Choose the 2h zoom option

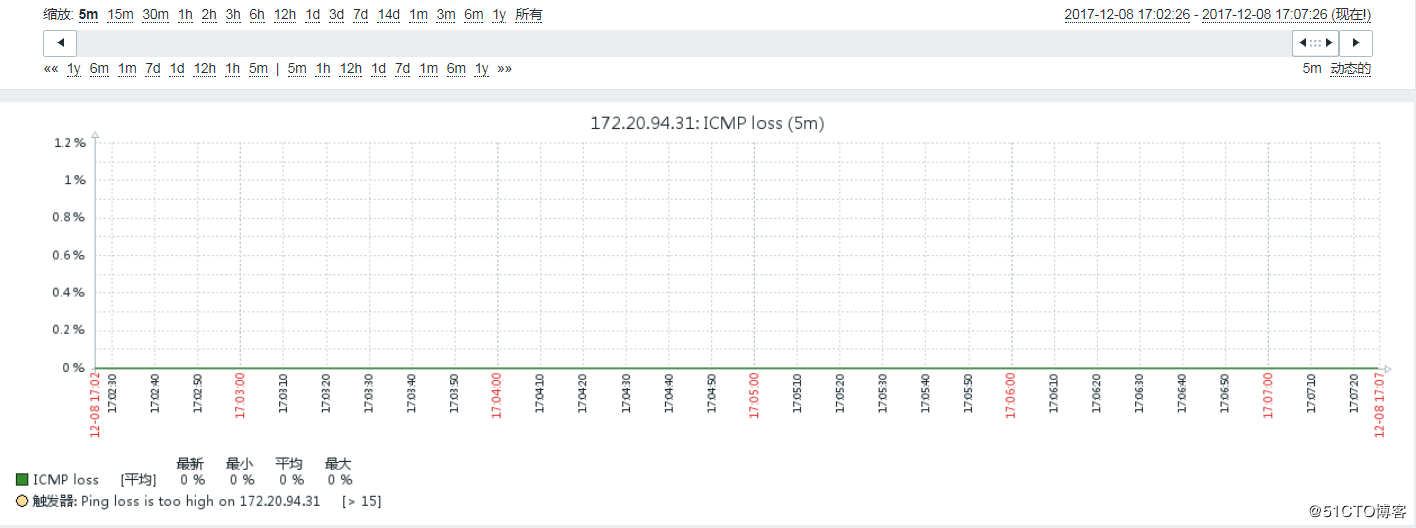209,15
